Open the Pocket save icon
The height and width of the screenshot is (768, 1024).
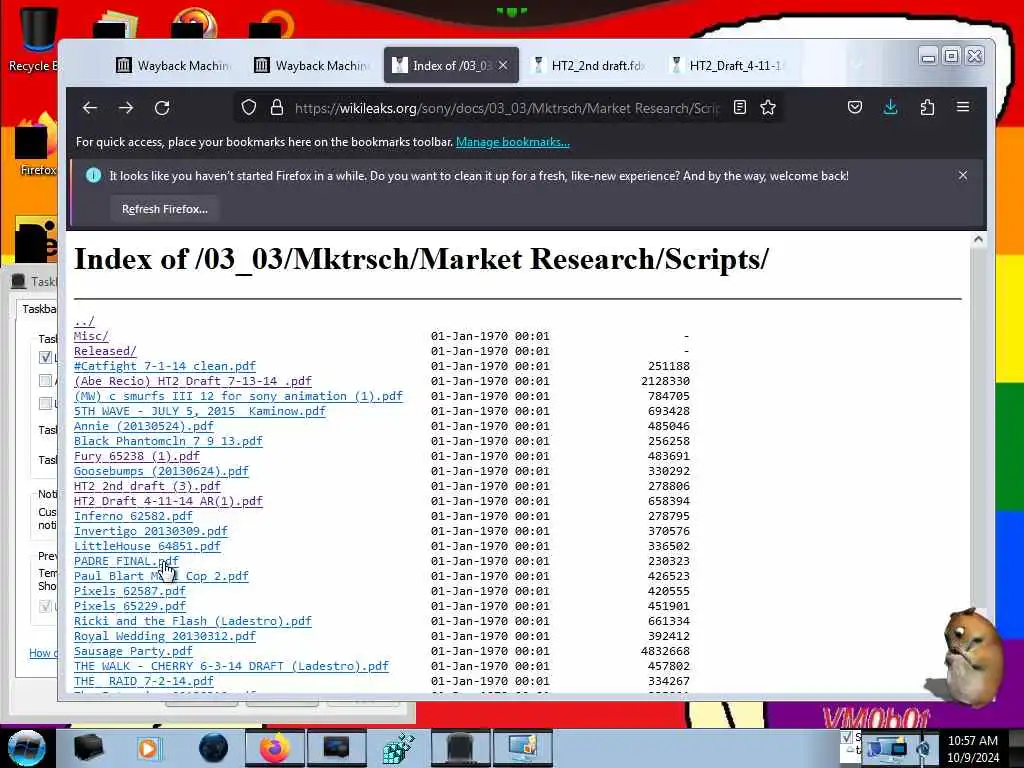coord(855,107)
